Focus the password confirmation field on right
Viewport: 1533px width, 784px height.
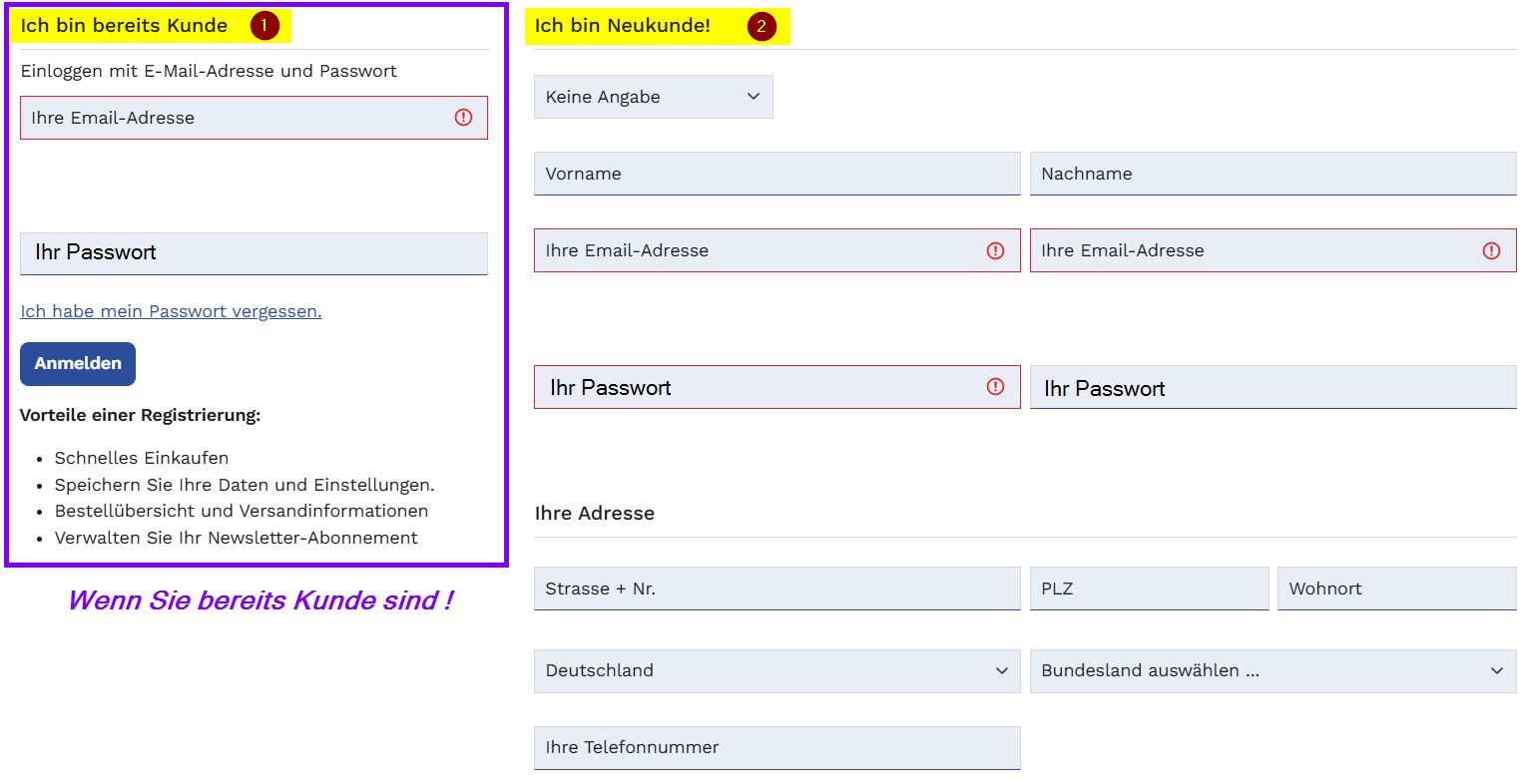[1273, 388]
